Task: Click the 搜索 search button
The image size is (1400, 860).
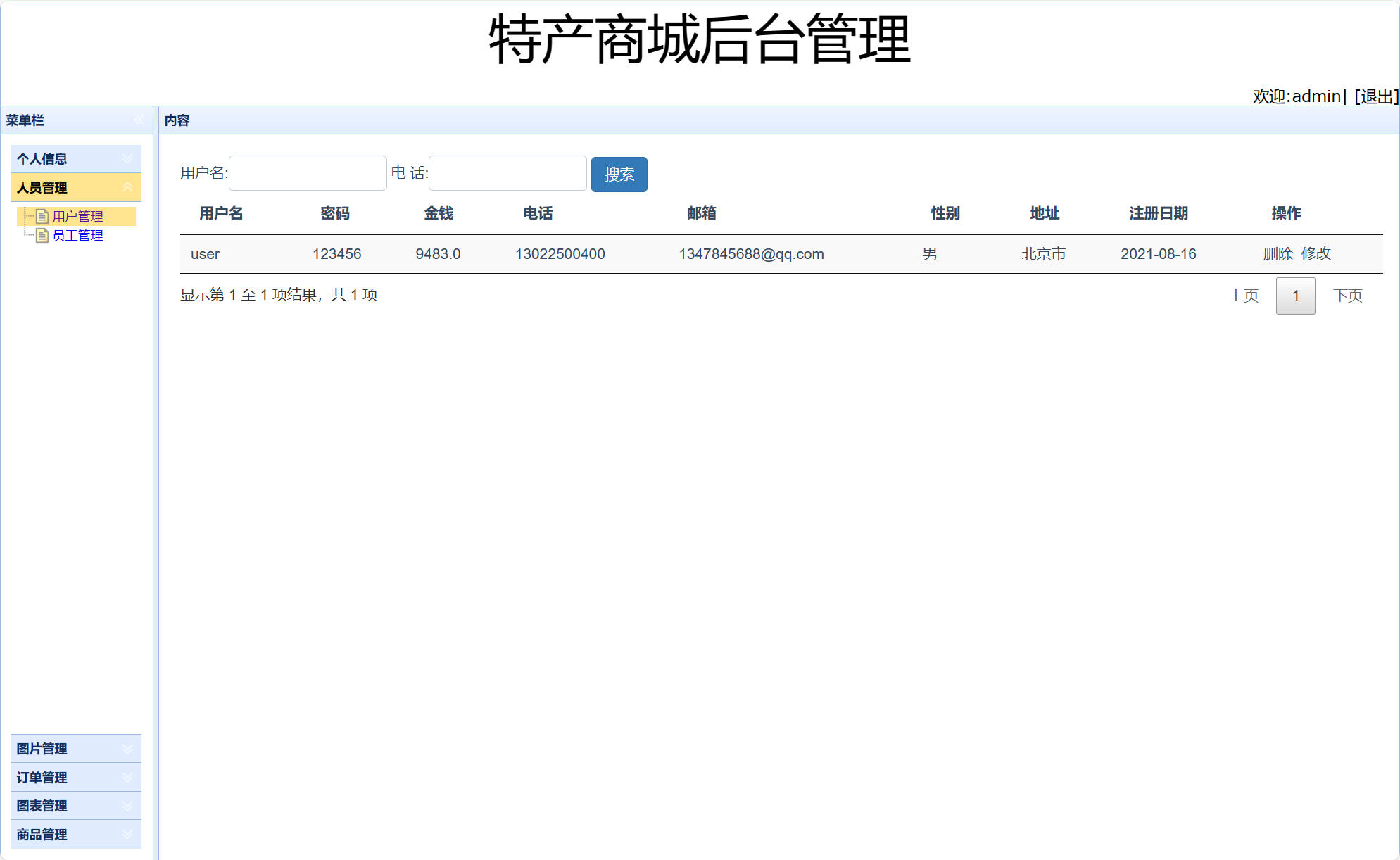Action: tap(619, 175)
